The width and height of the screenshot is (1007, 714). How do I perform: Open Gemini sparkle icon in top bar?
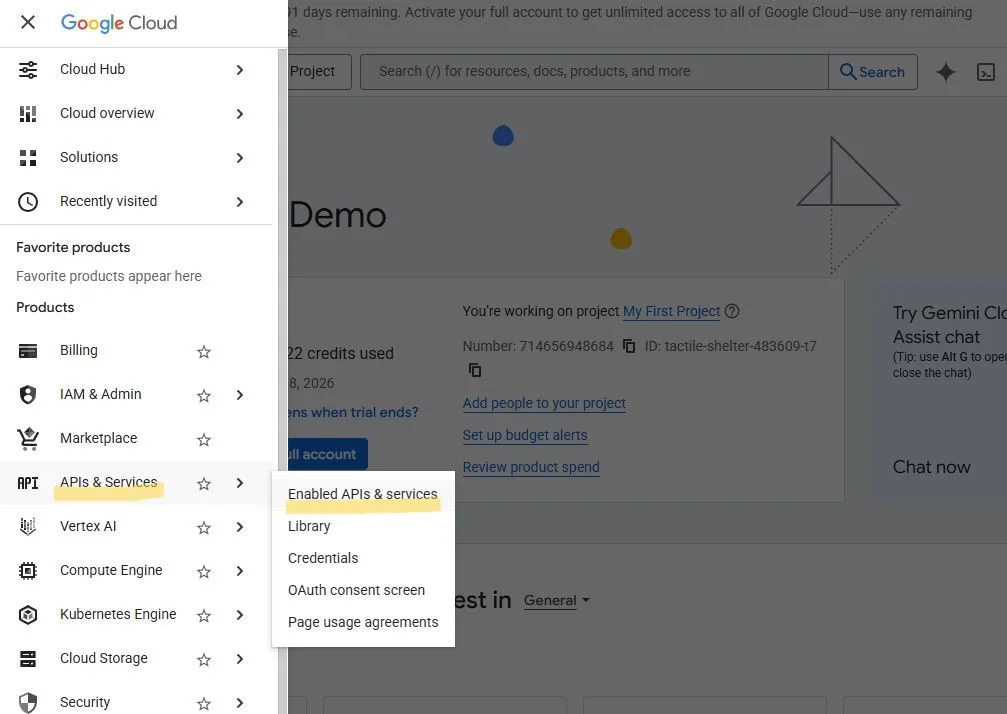coord(945,72)
